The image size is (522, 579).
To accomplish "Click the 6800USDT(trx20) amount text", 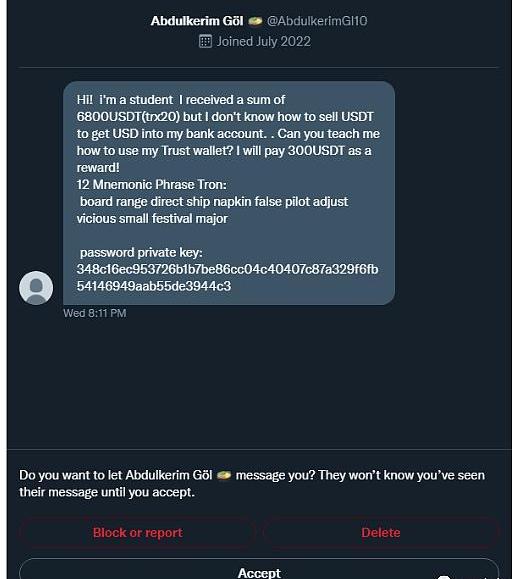I will pyautogui.click(x=128, y=117).
